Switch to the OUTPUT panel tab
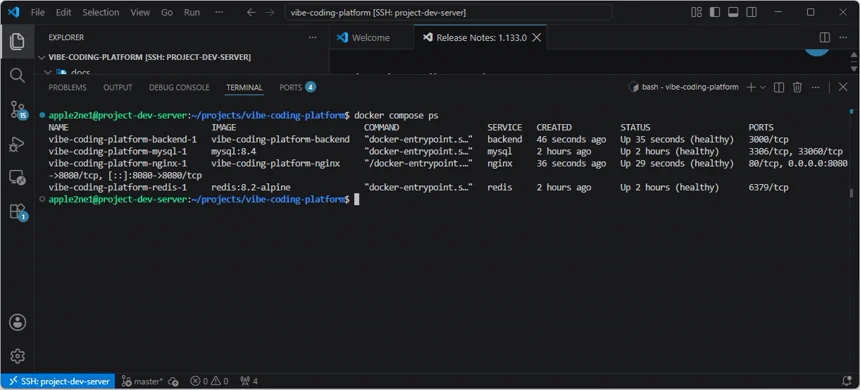This screenshot has width=860, height=390. 118,87
